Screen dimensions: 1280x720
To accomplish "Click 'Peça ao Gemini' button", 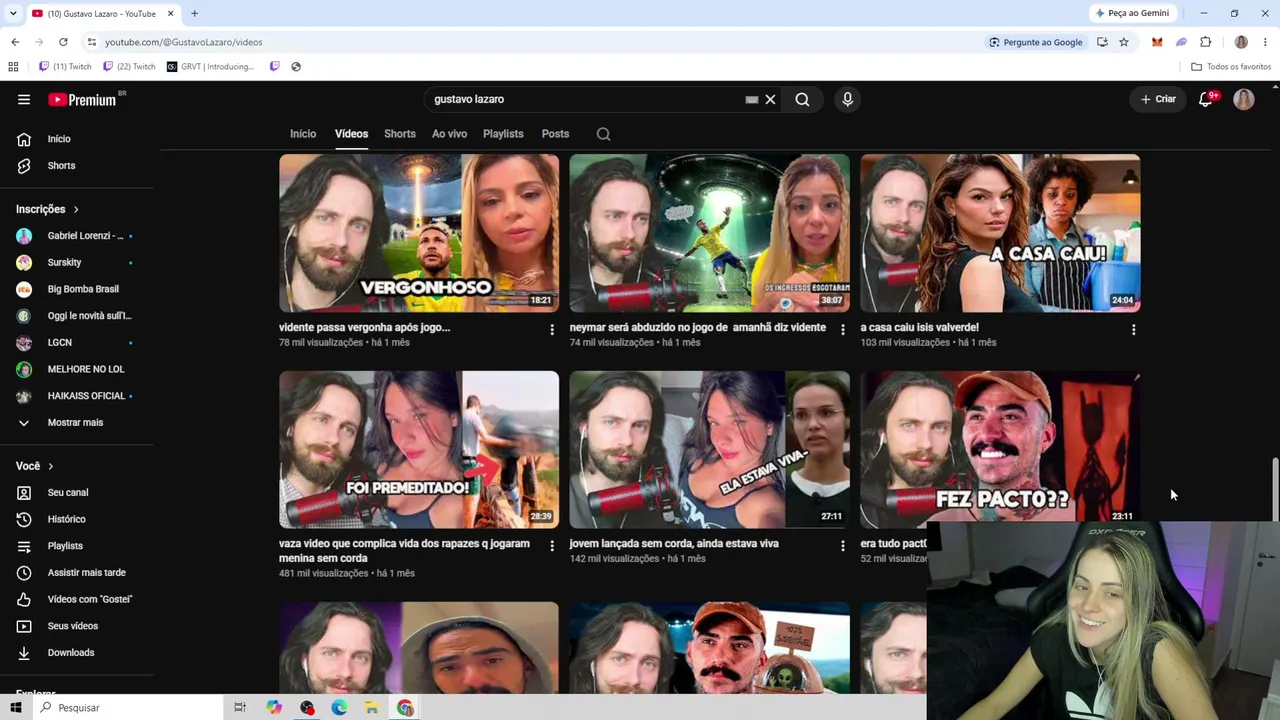I will pos(1132,13).
